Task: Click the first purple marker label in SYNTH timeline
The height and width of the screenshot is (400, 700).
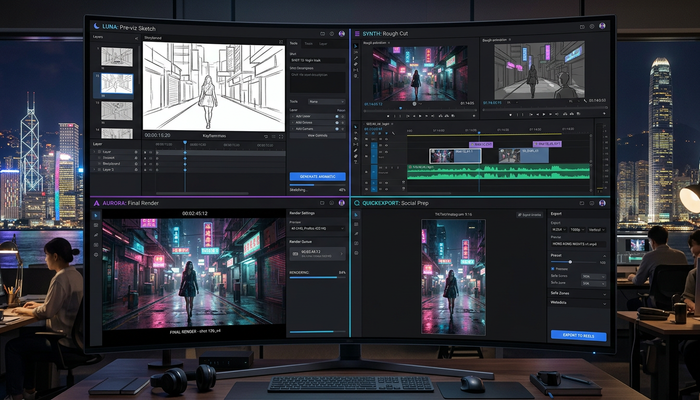Action: coord(481,145)
